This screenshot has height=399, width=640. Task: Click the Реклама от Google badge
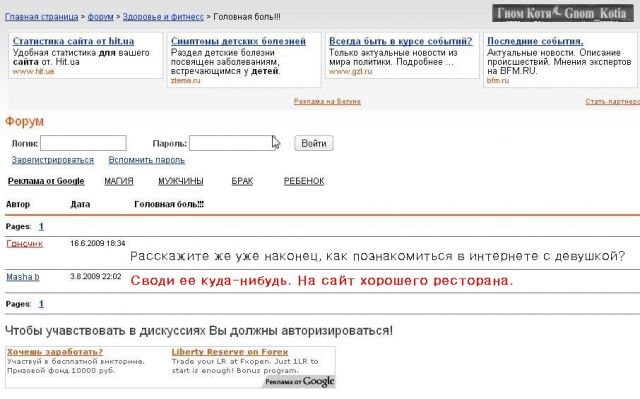299,382
